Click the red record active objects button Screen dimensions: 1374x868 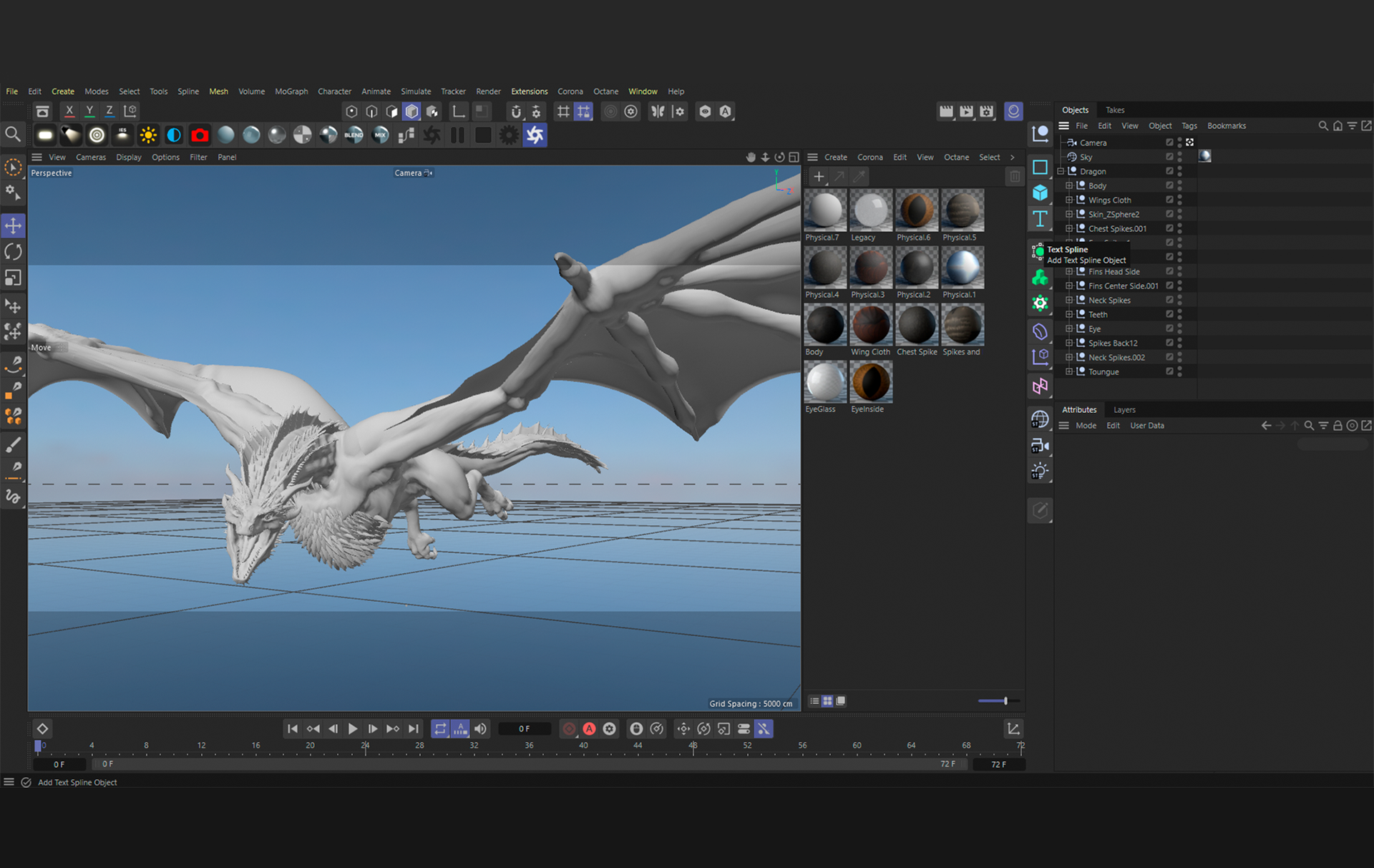[569, 728]
